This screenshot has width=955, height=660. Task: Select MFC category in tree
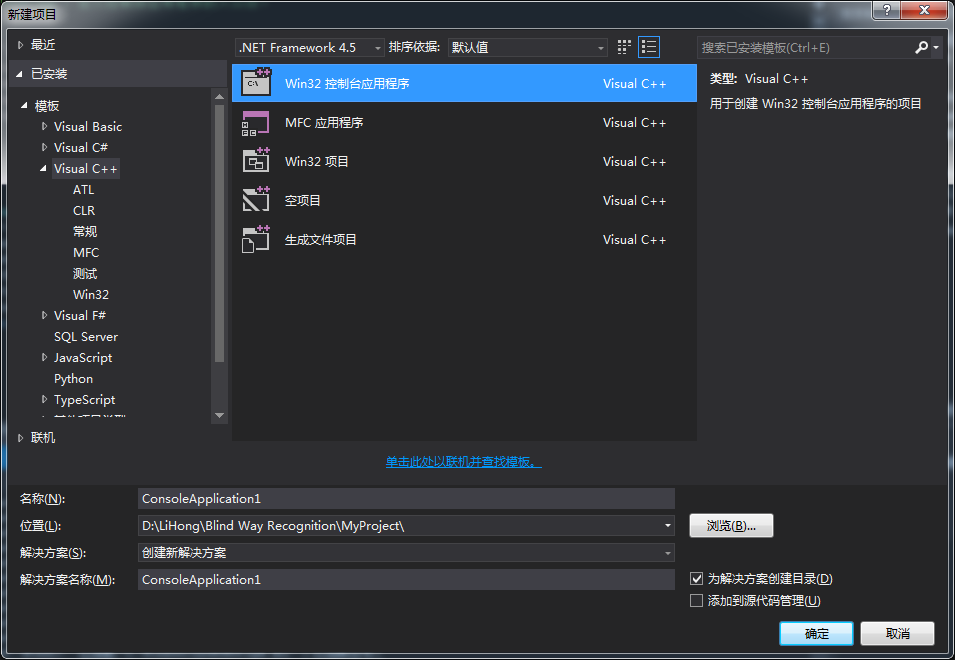(86, 253)
